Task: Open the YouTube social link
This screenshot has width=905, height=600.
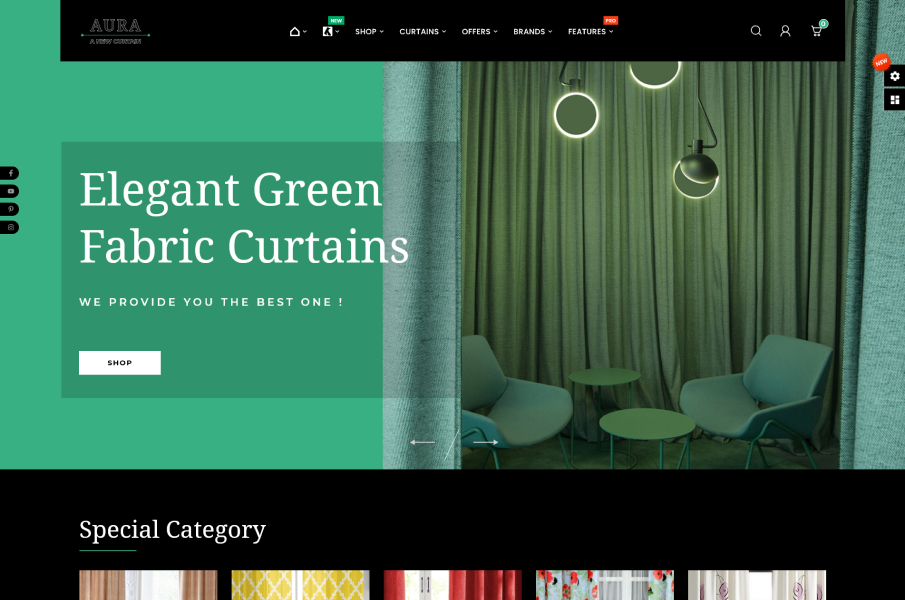Action: pyautogui.click(x=10, y=191)
